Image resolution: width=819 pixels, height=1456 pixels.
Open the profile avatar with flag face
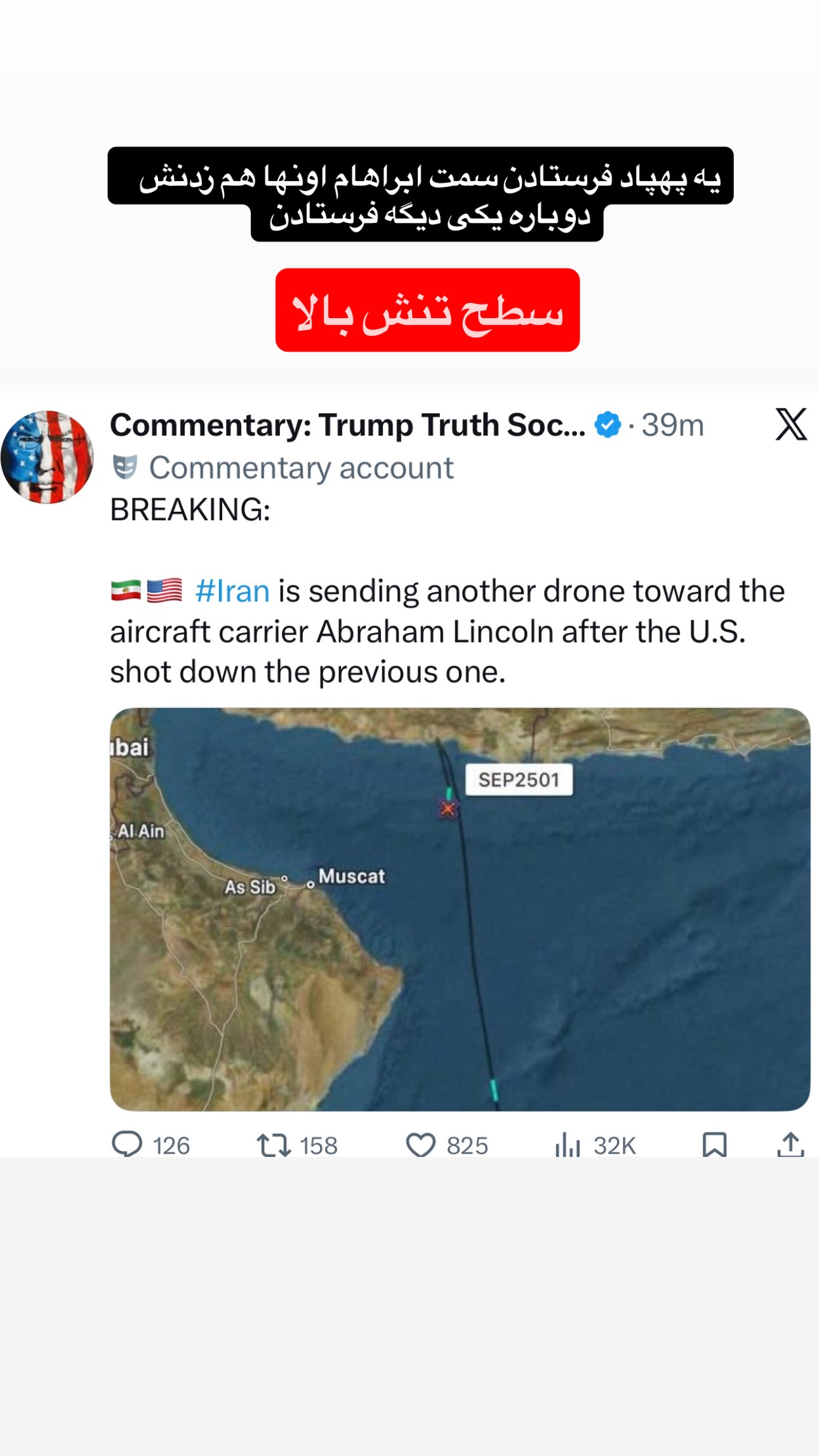click(47, 457)
